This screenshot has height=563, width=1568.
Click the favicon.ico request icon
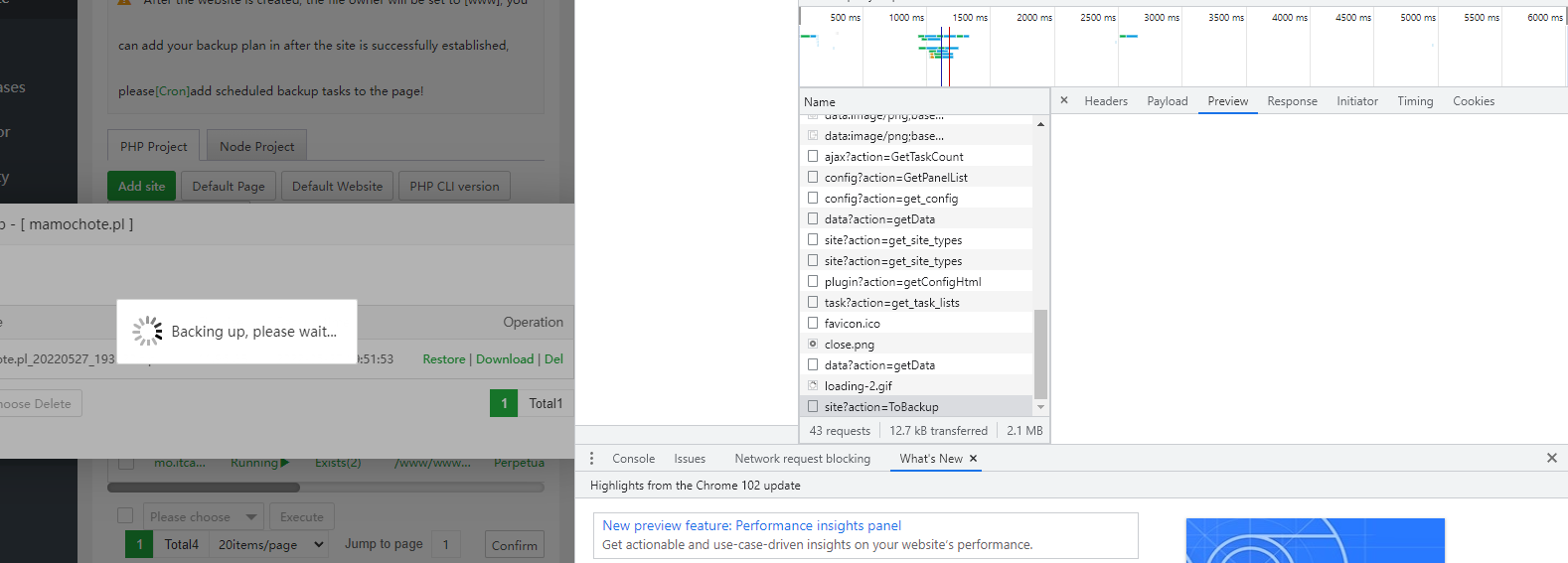point(813,324)
